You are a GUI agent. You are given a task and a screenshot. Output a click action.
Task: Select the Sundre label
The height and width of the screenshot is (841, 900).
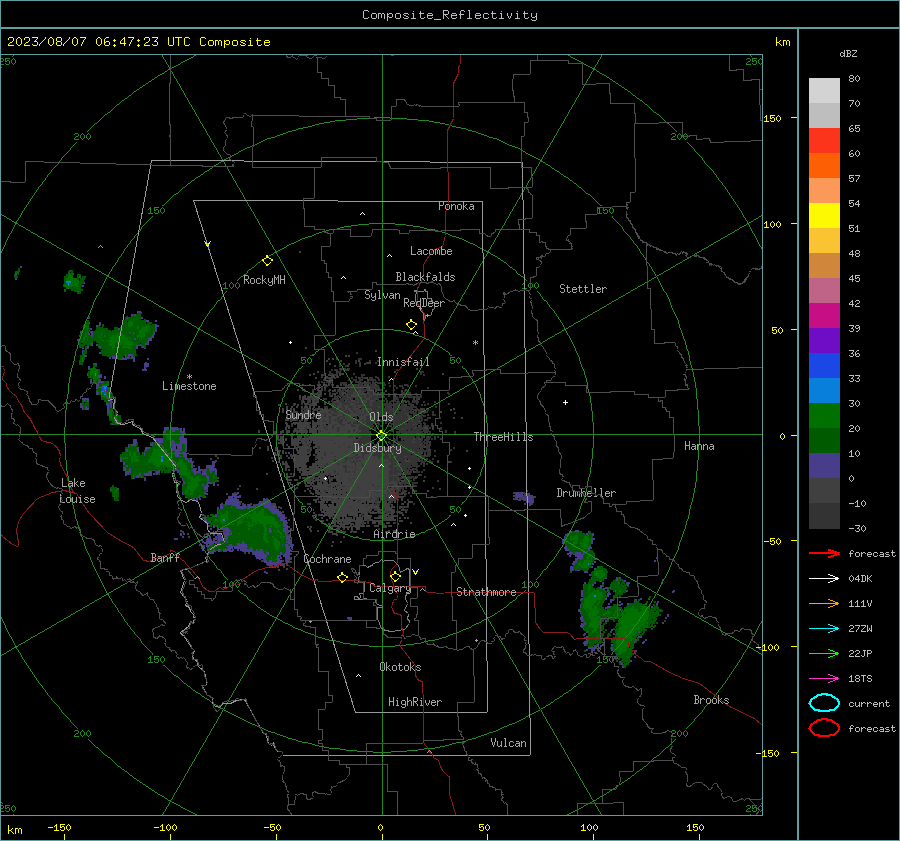point(303,414)
